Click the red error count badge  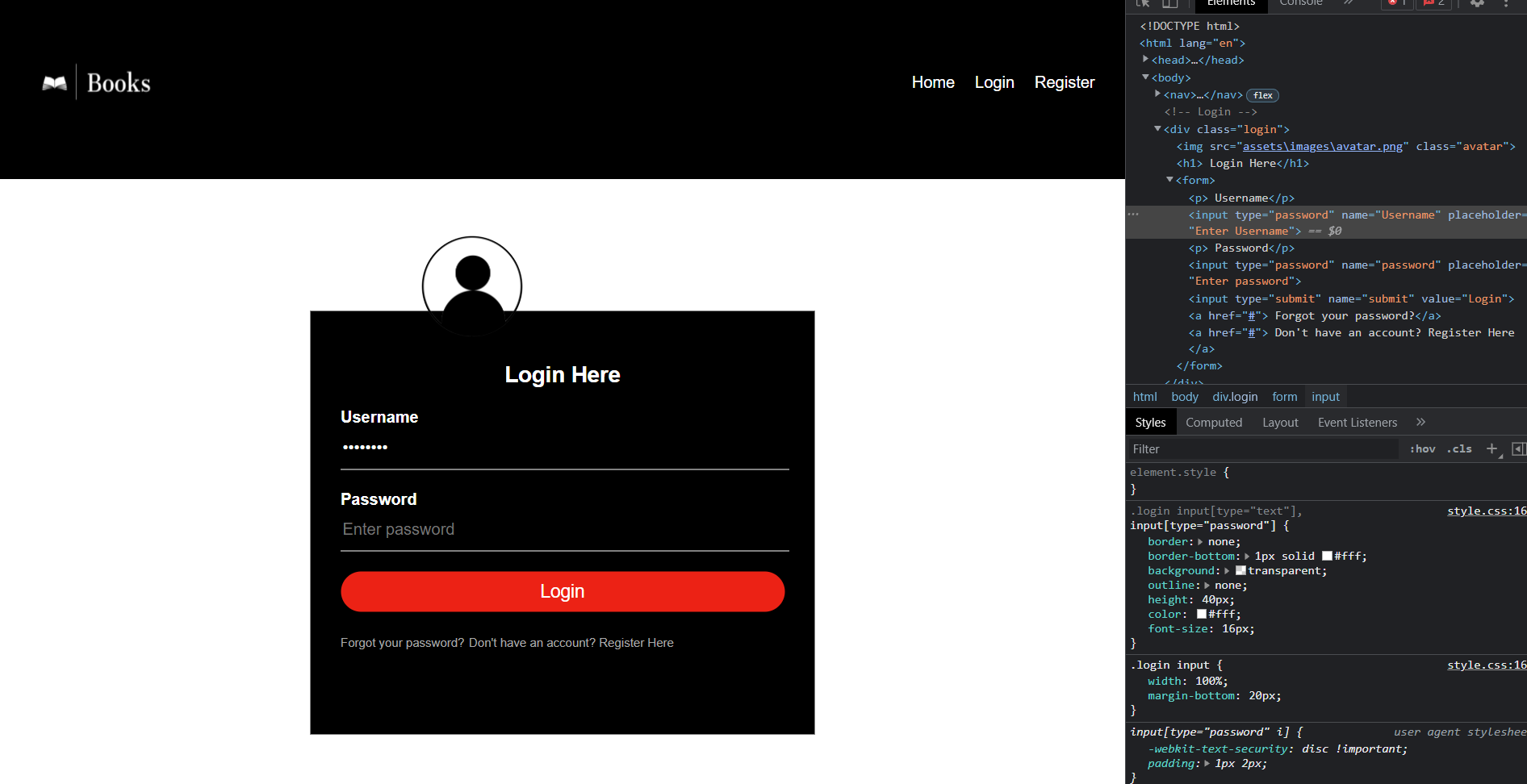[1397, 3]
